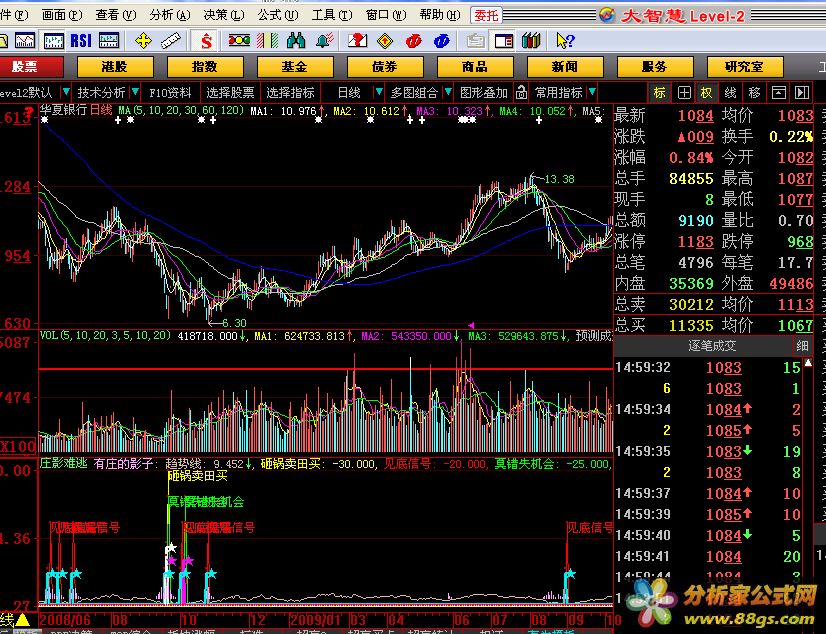Viewport: 826px width, 634px height.
Task: Click the context help arrow icon
Action: pos(565,41)
